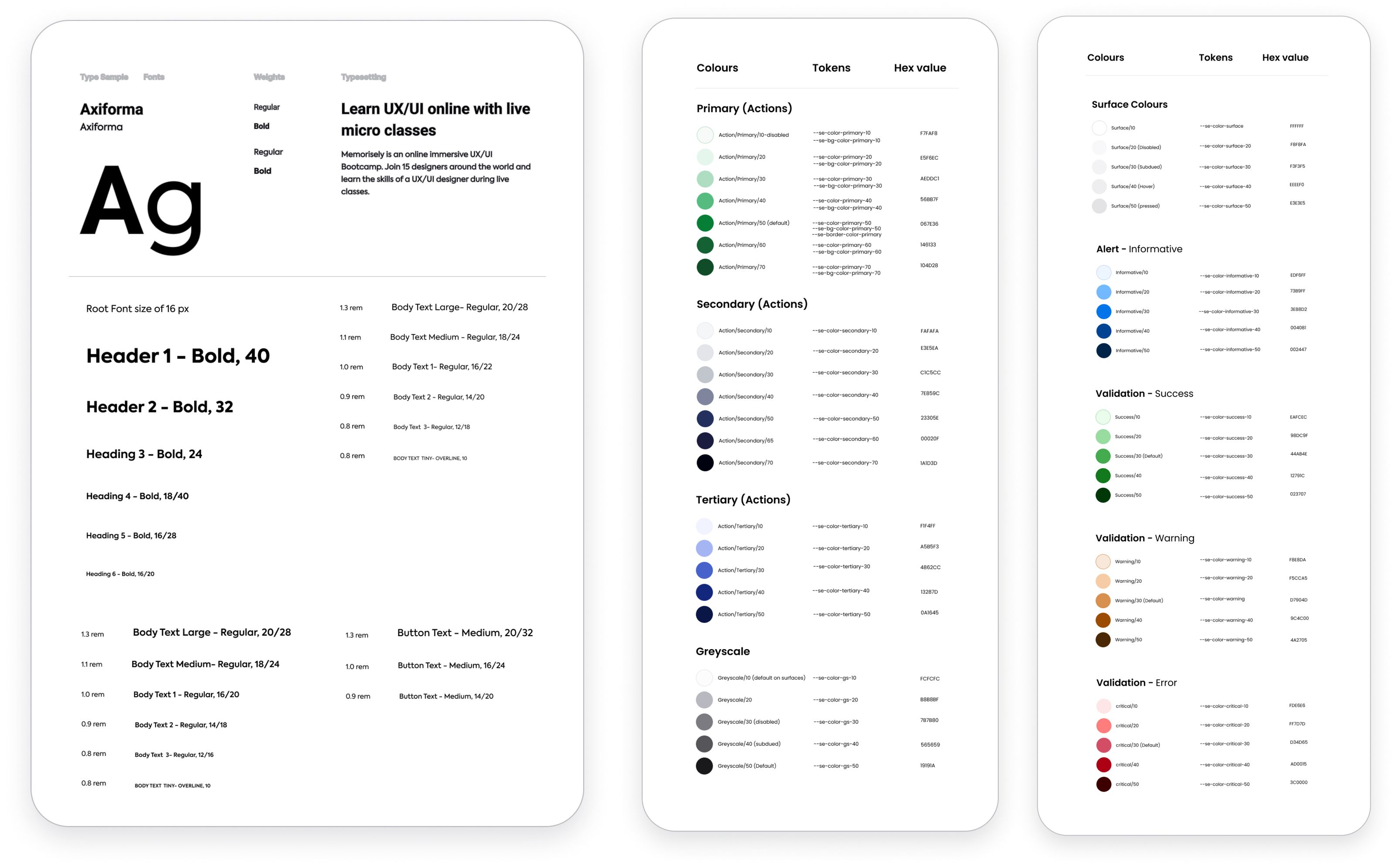
Task: Click the Action/Primary/10-disabled swatch
Action: 704,134
